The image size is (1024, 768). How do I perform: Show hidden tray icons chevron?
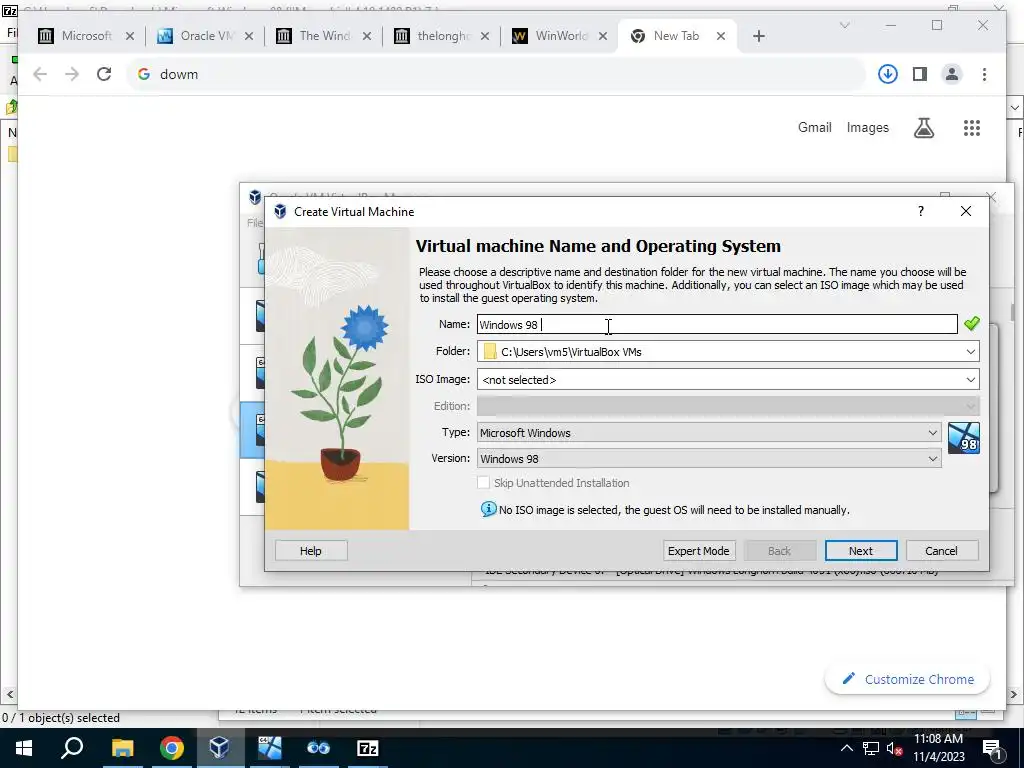pyautogui.click(x=846, y=748)
